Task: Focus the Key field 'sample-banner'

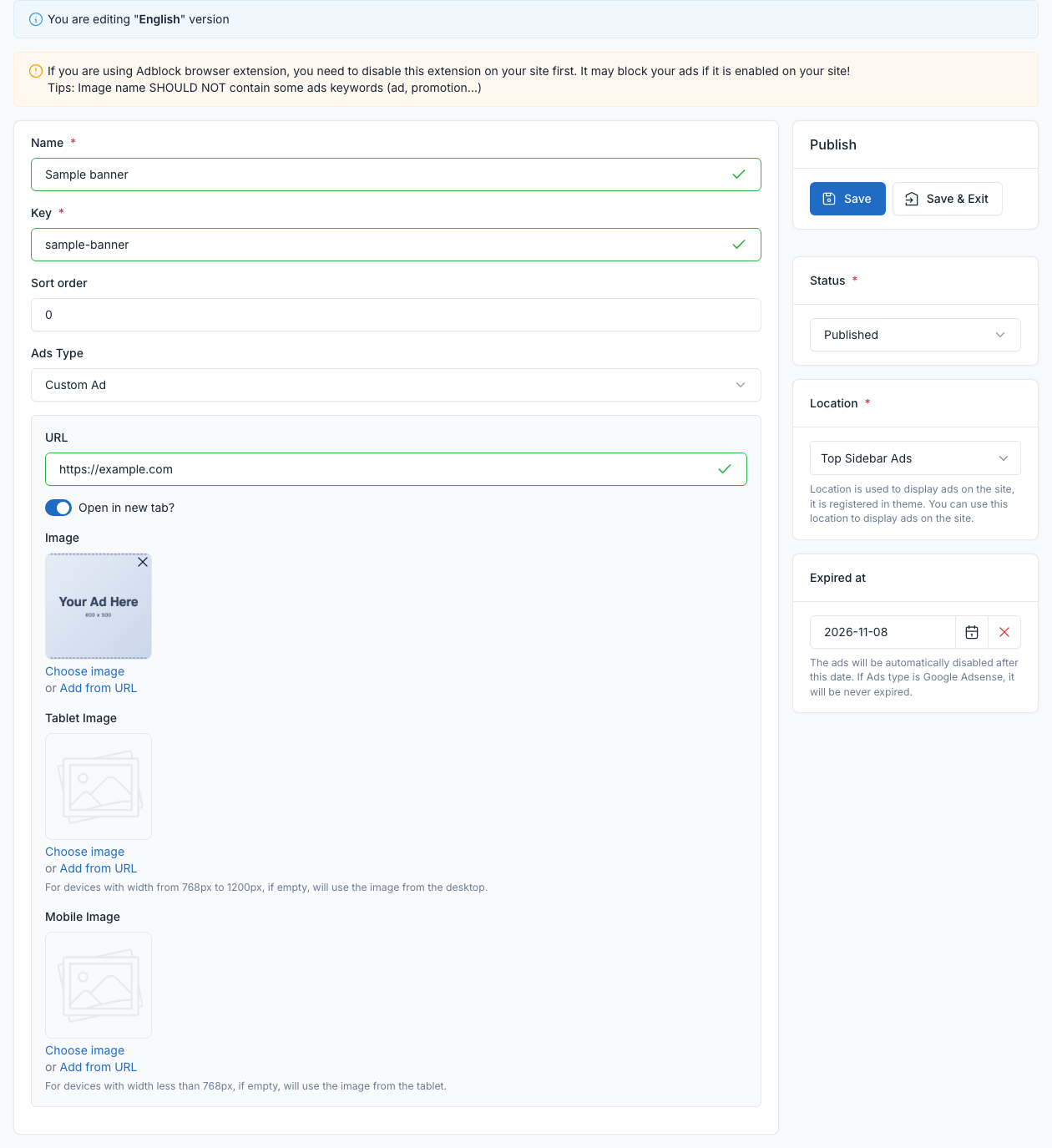Action: point(396,245)
